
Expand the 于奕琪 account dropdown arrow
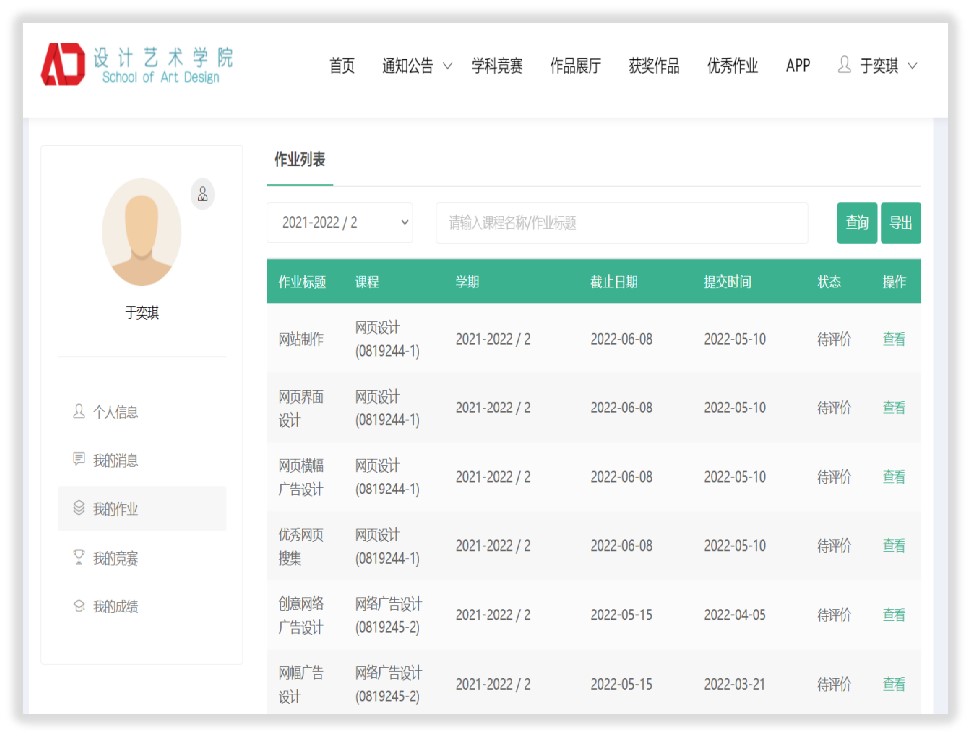click(912, 67)
